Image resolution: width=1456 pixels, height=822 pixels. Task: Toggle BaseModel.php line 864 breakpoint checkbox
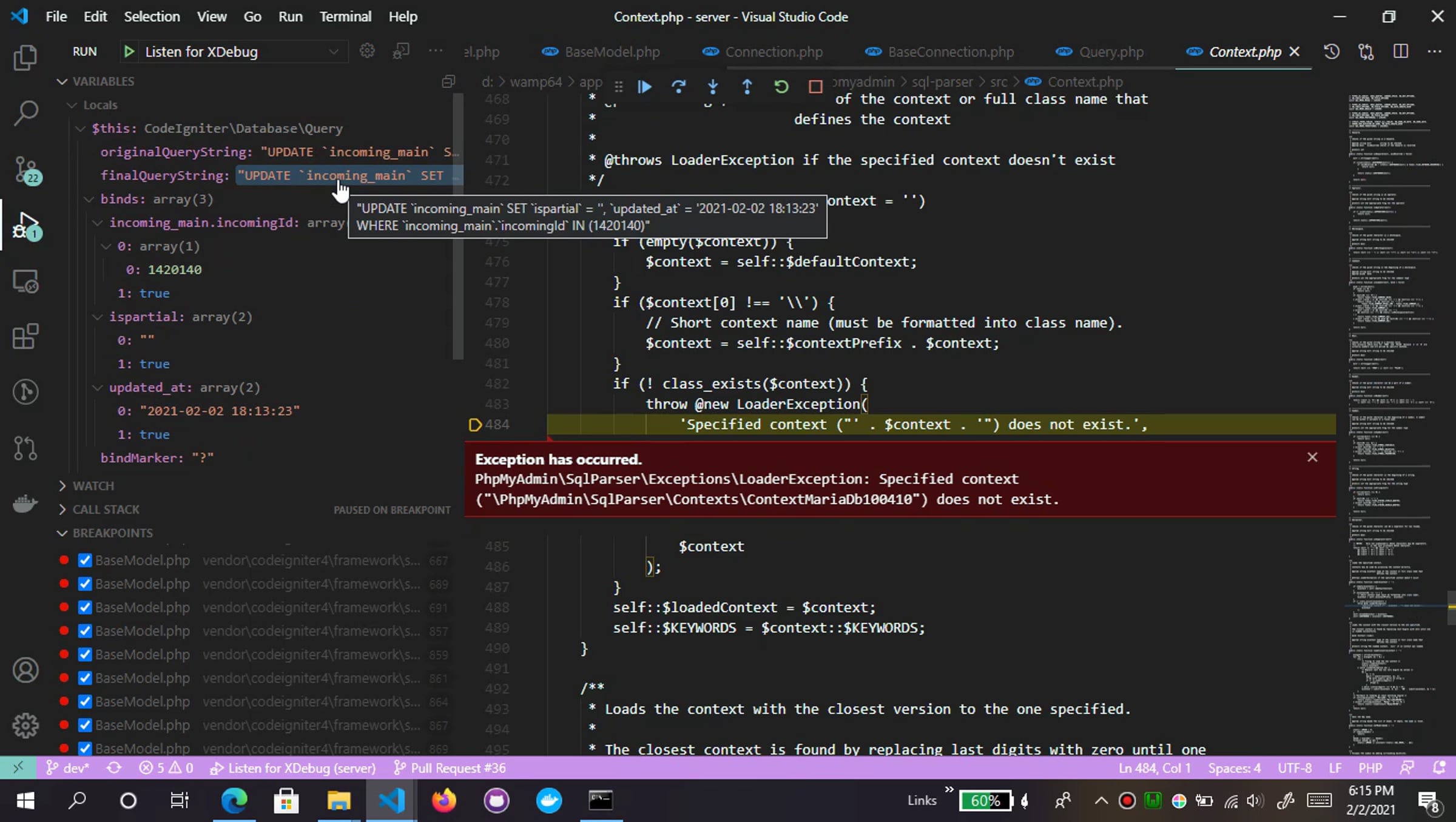click(x=85, y=702)
